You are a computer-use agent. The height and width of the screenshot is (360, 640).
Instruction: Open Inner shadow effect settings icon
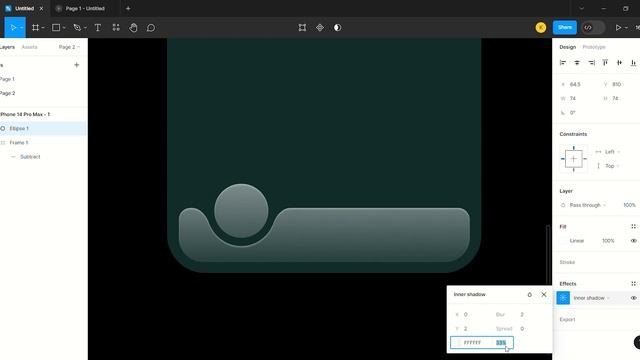tap(563, 298)
